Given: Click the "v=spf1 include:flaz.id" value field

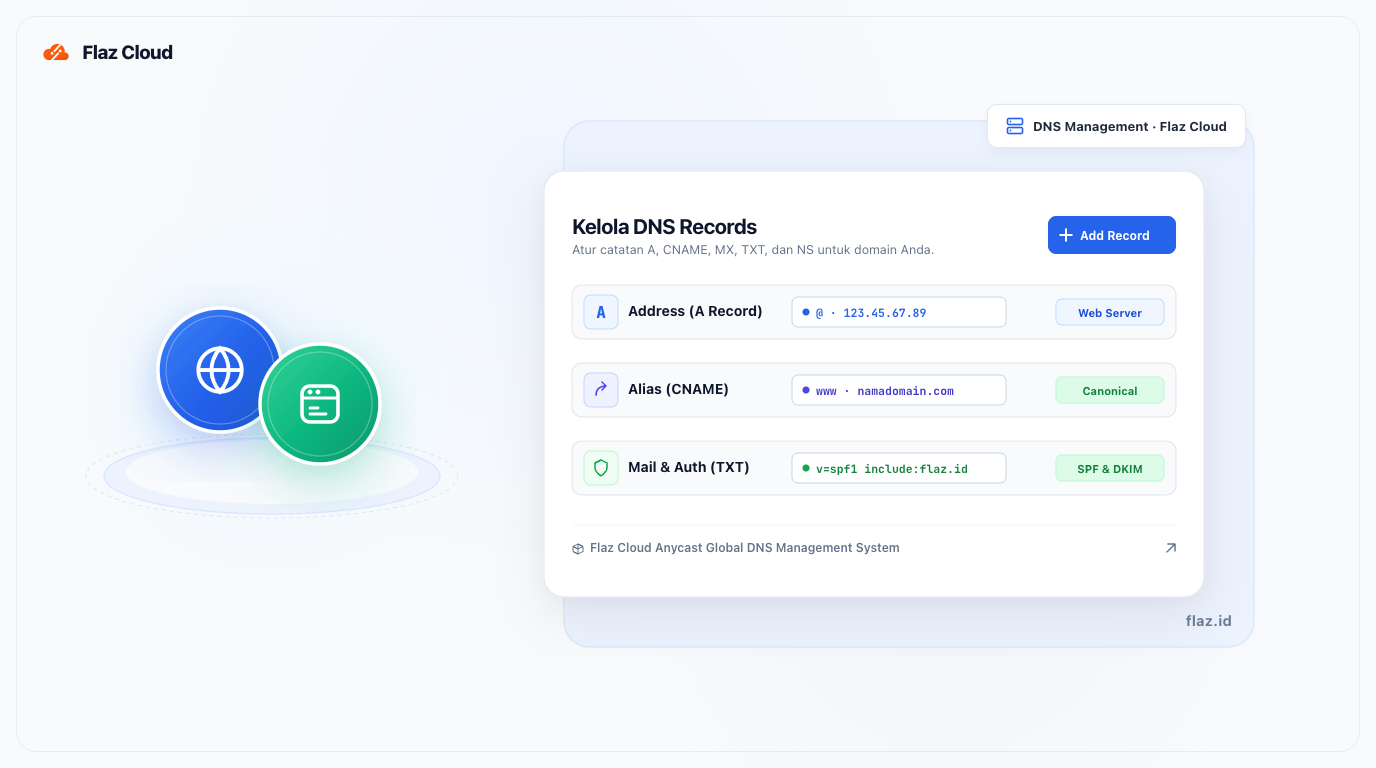Looking at the screenshot, I should tap(899, 468).
